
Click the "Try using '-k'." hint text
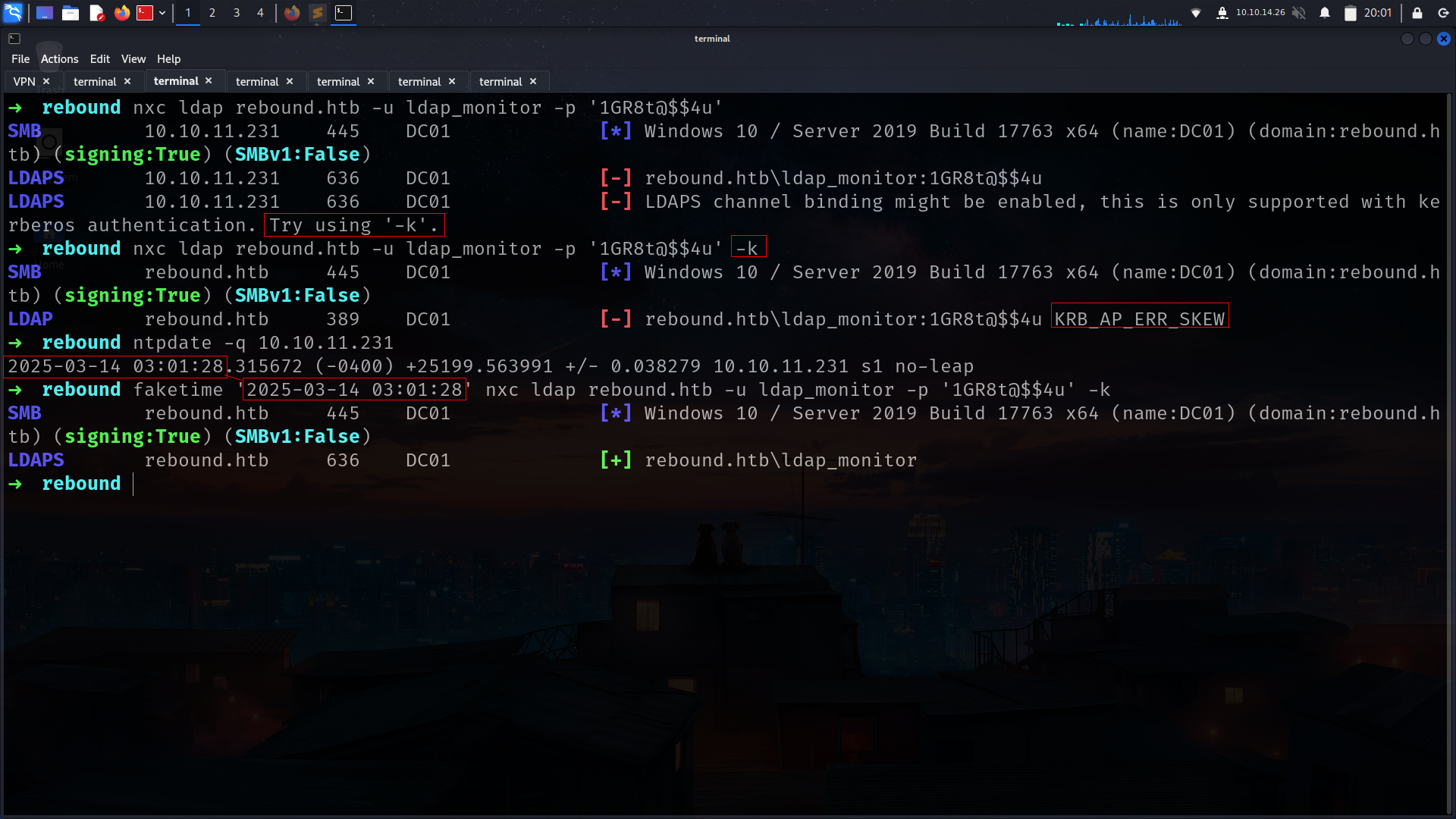click(354, 225)
